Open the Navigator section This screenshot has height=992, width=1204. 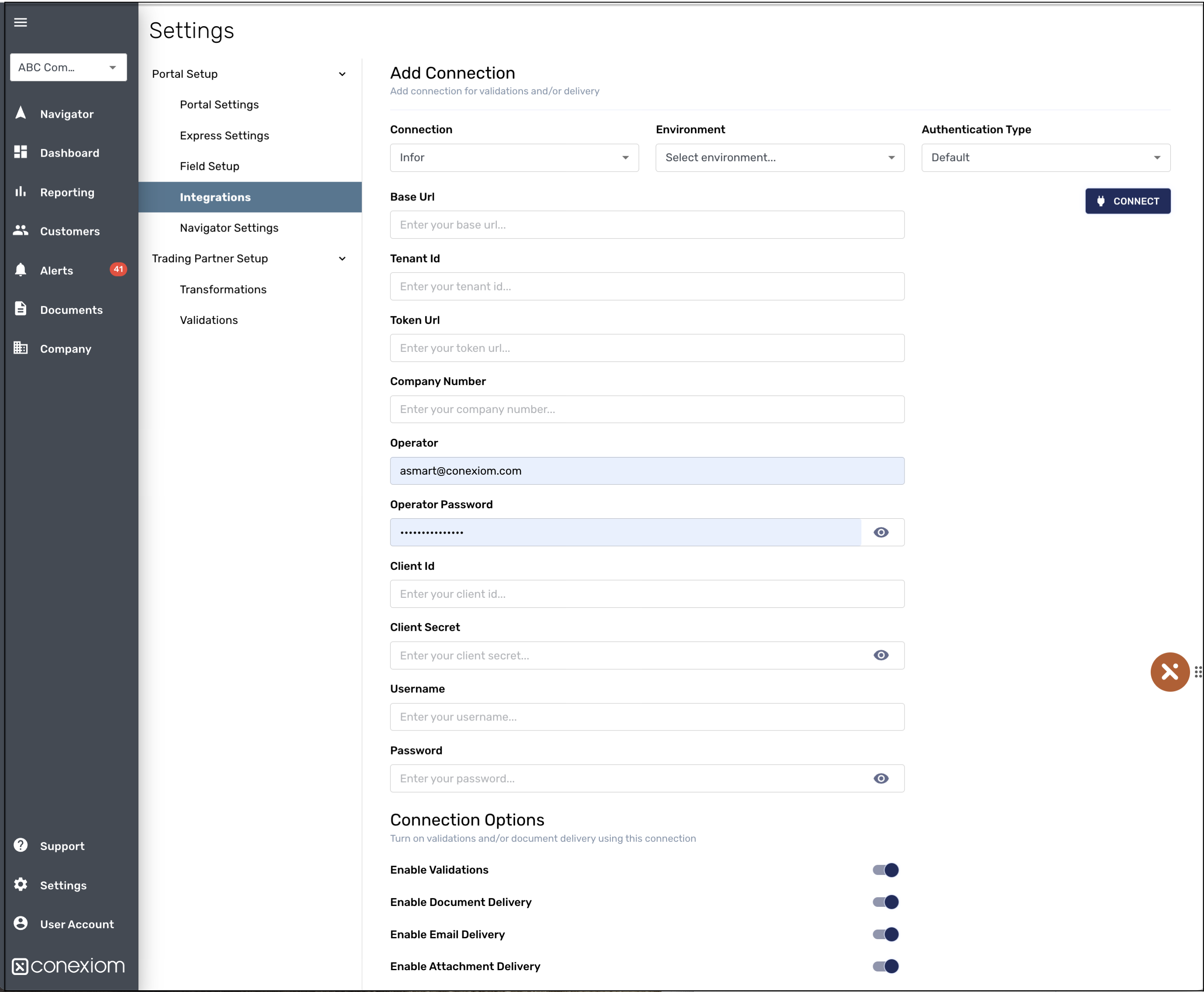[66, 114]
